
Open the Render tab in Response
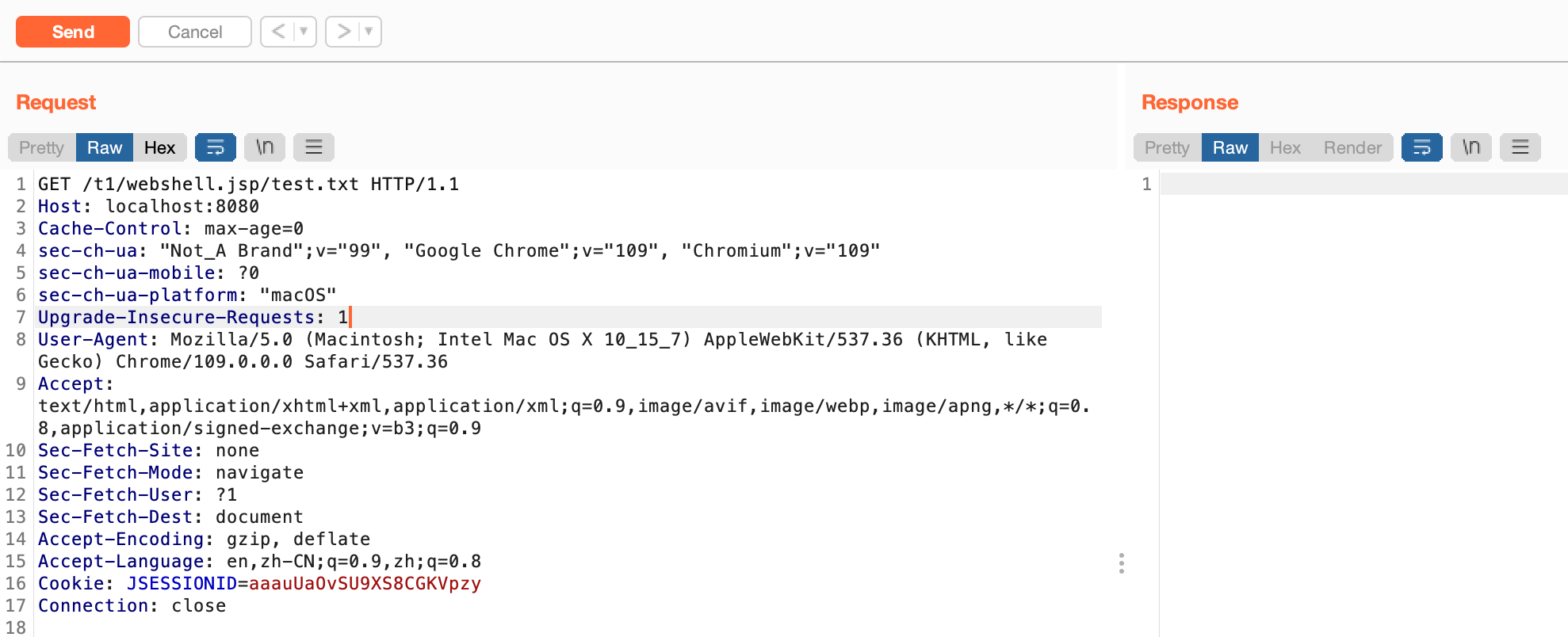[x=1352, y=147]
